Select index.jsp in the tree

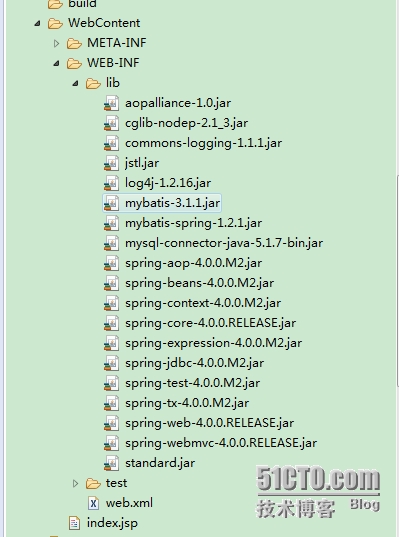tap(112, 523)
